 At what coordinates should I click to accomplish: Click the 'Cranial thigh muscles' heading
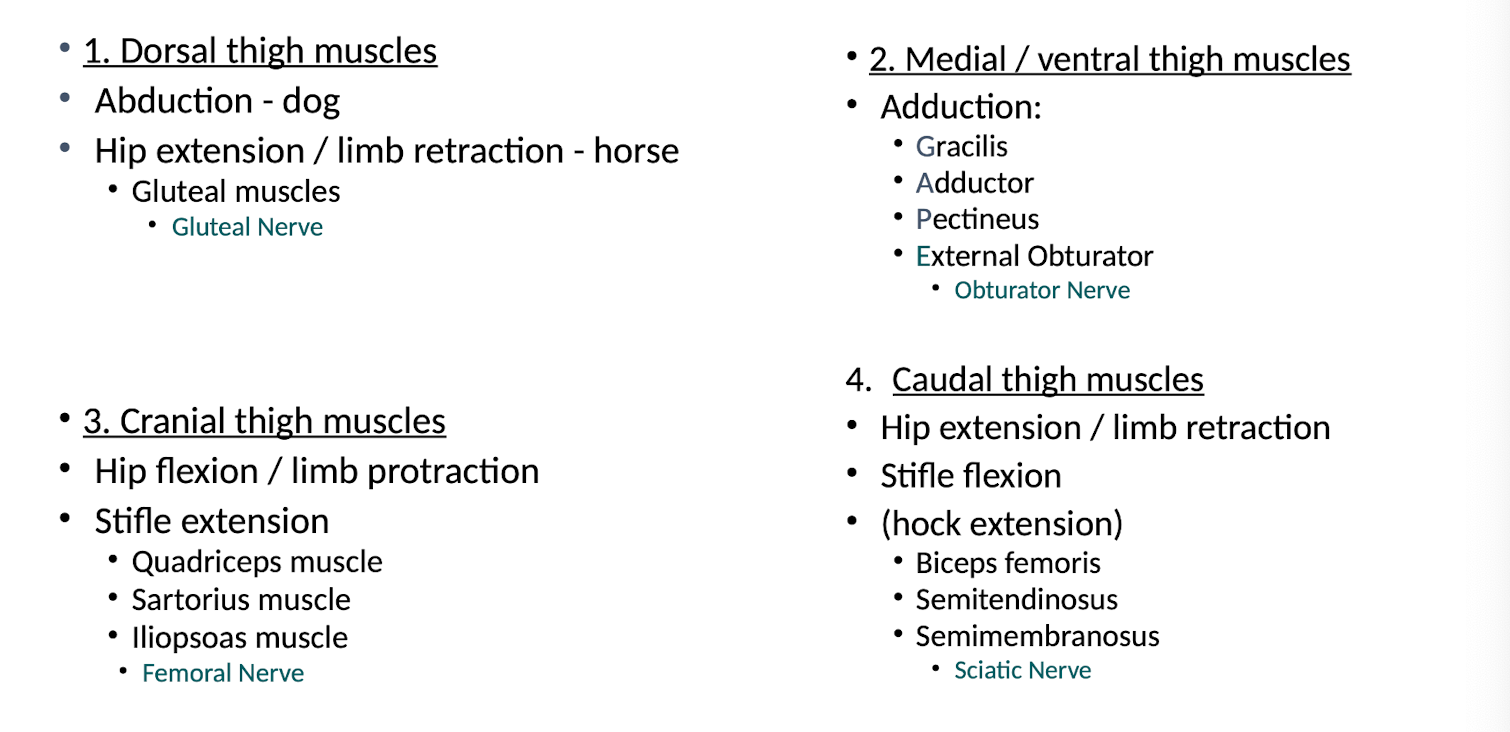[264, 421]
